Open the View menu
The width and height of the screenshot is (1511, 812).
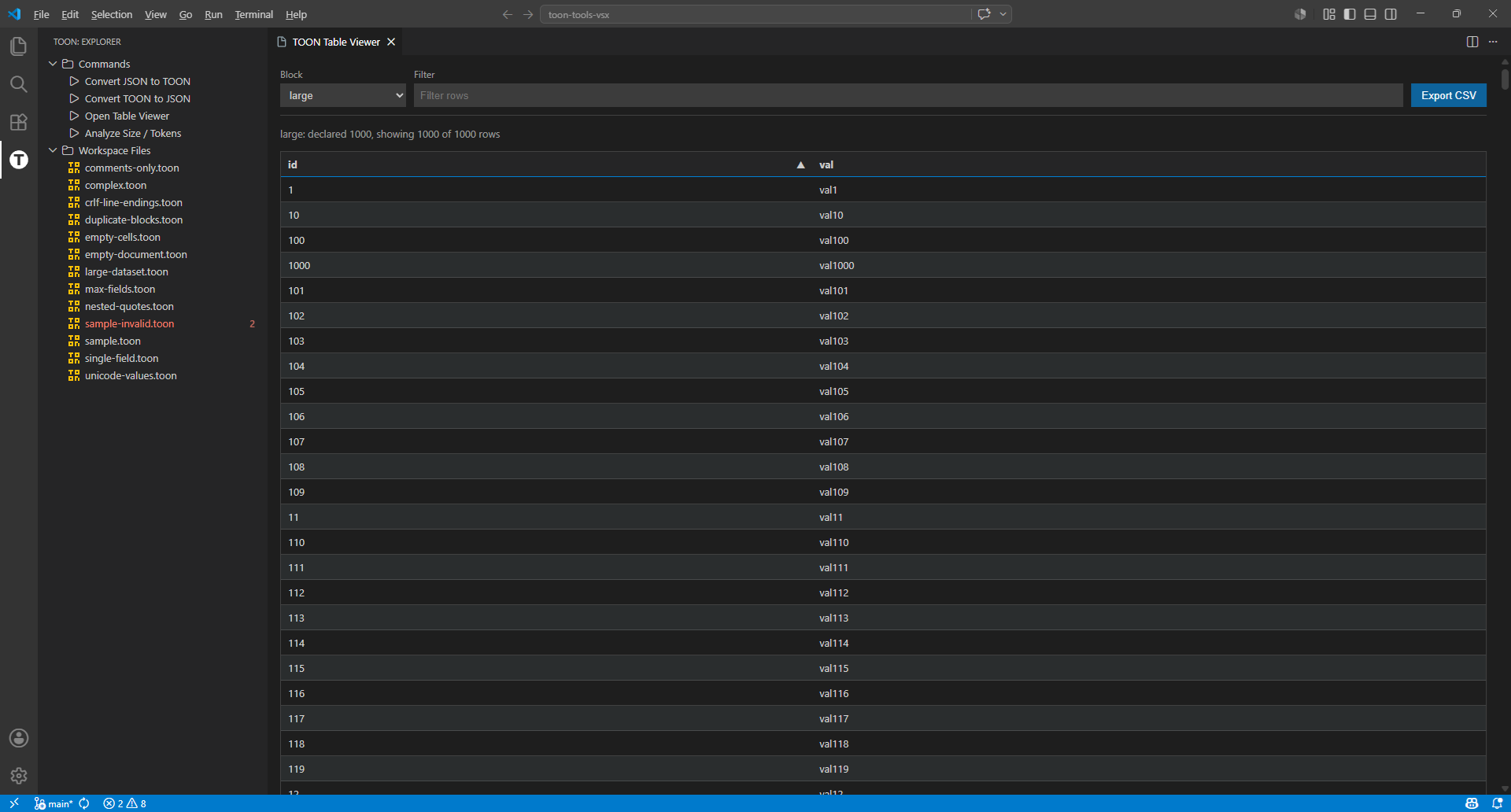[x=156, y=14]
